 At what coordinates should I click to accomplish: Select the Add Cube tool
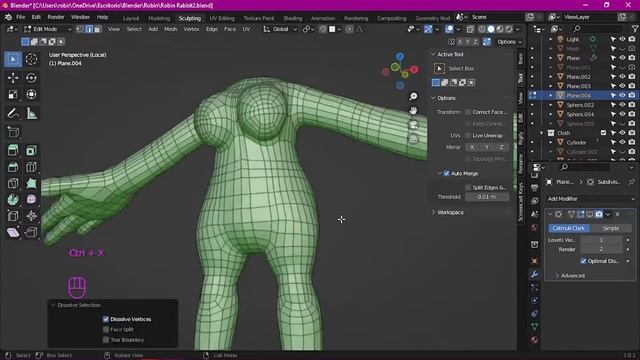(x=13, y=132)
